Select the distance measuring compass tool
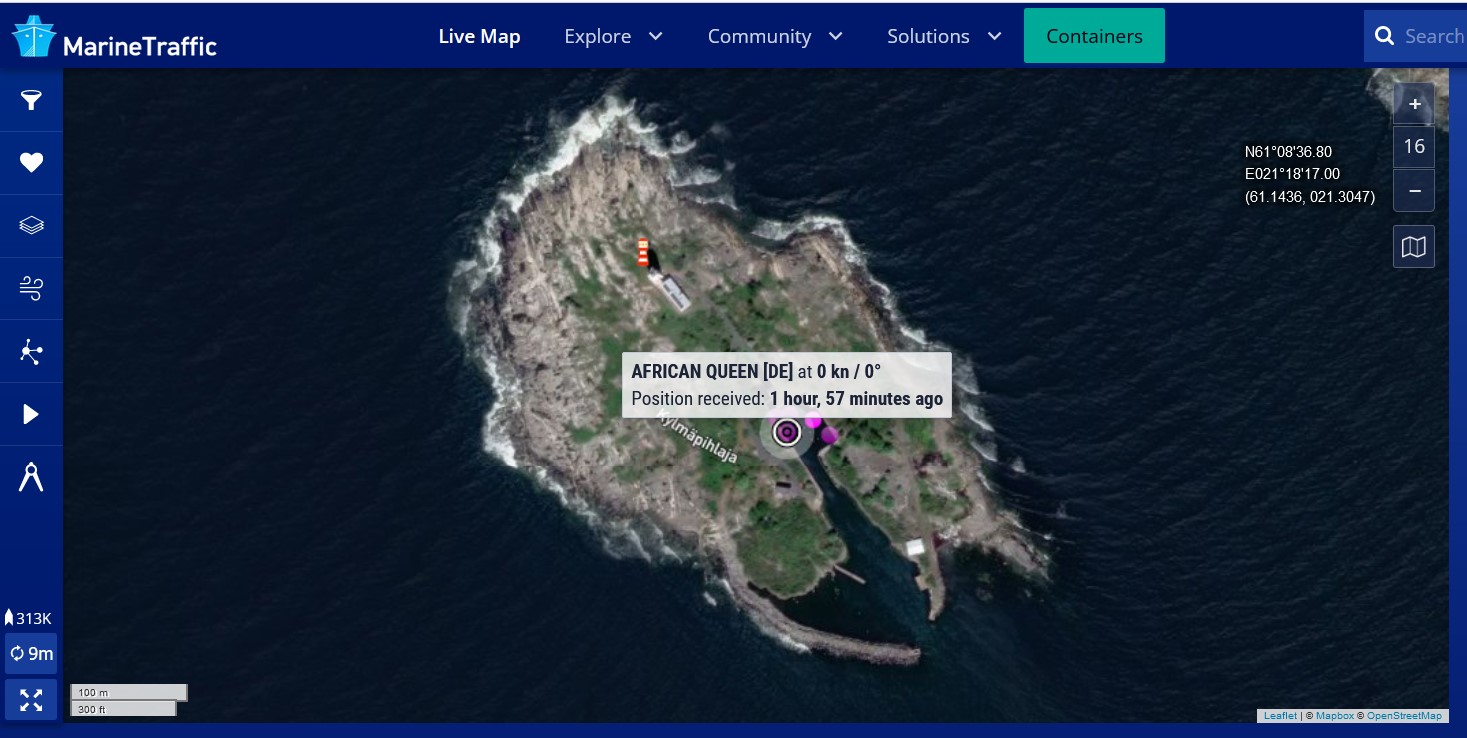This screenshot has height=738, width=1467. click(x=31, y=478)
